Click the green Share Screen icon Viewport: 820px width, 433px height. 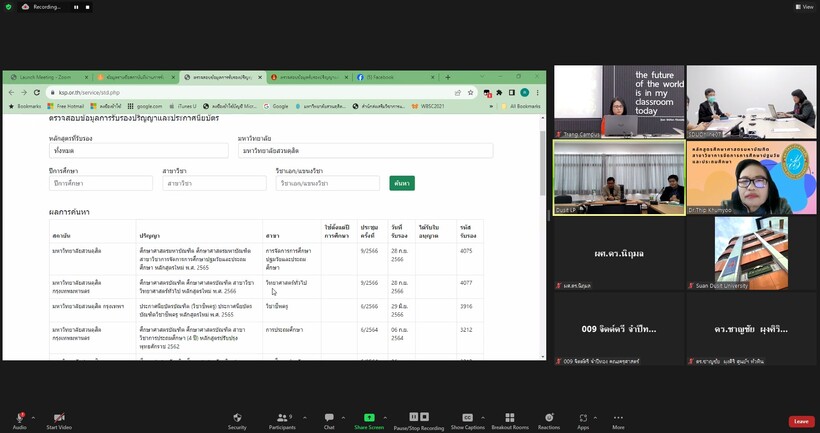[369, 417]
